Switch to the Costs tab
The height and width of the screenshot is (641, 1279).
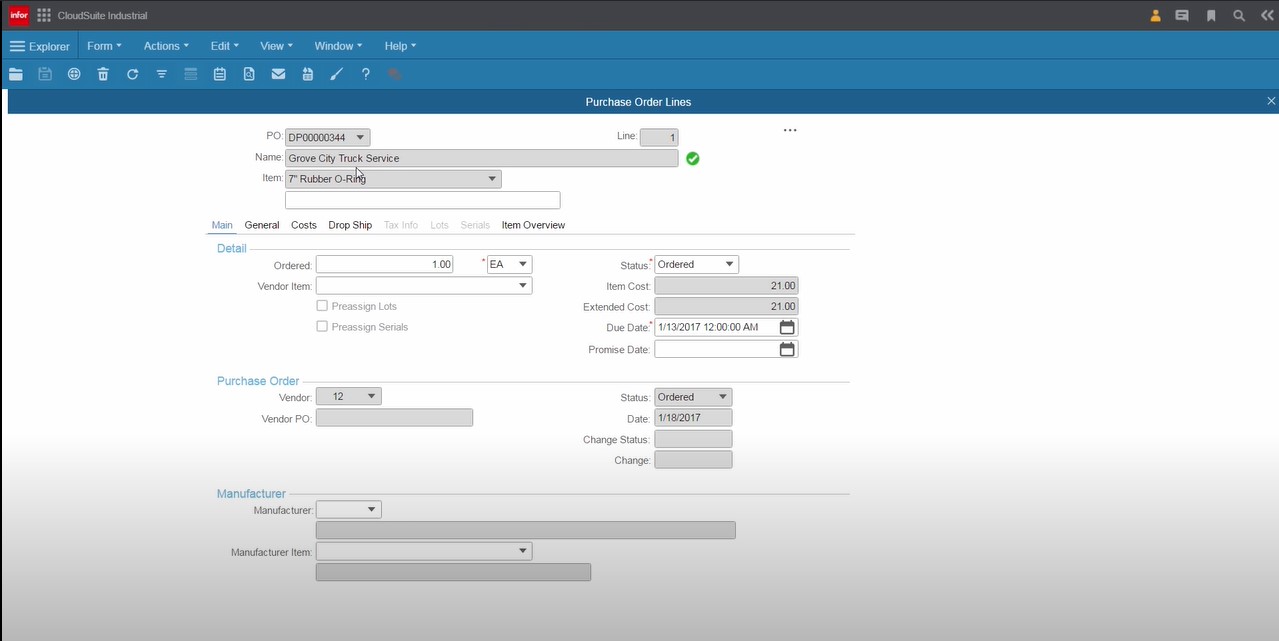tap(304, 225)
